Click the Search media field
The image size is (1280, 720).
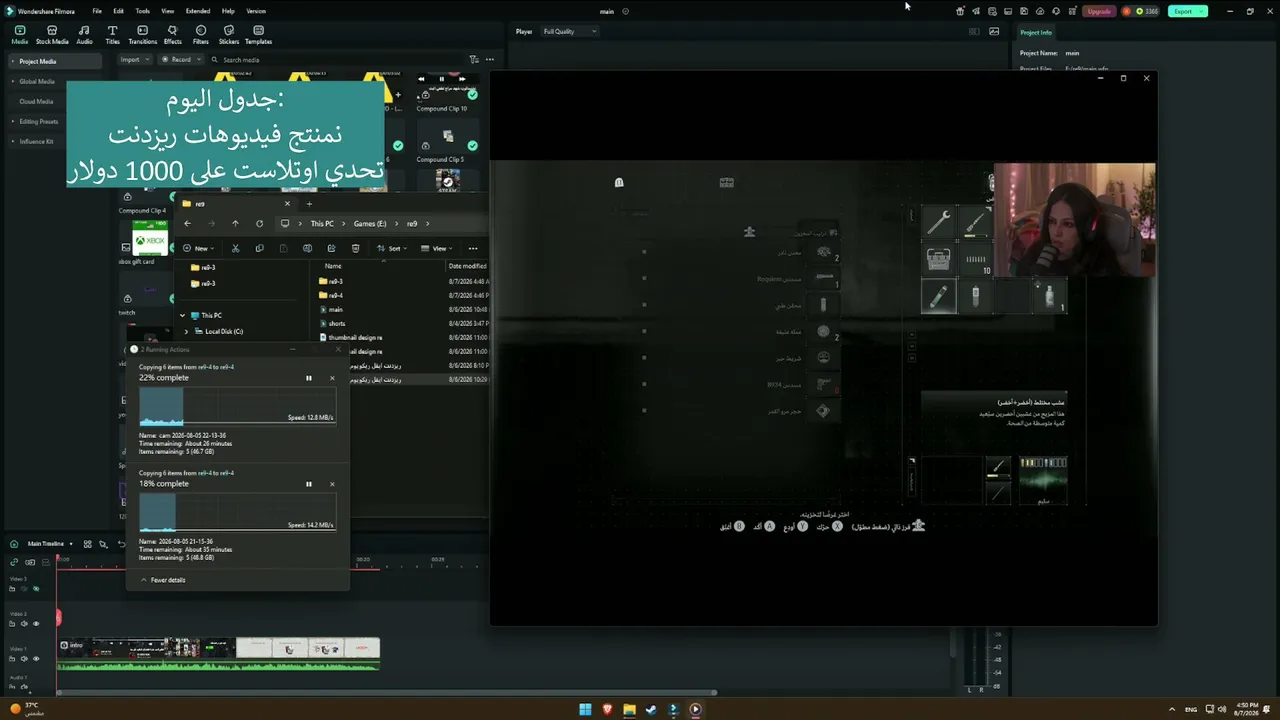tap(335, 60)
